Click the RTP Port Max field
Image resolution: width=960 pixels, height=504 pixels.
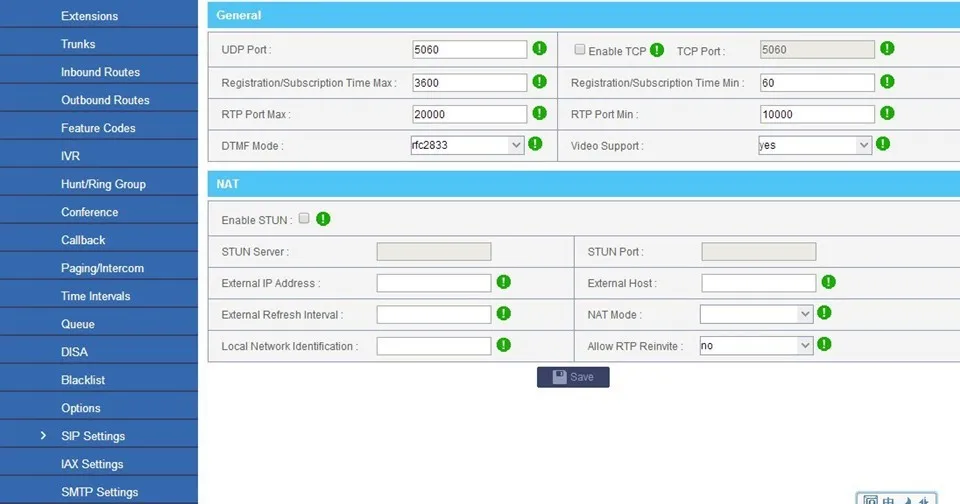tap(470, 115)
